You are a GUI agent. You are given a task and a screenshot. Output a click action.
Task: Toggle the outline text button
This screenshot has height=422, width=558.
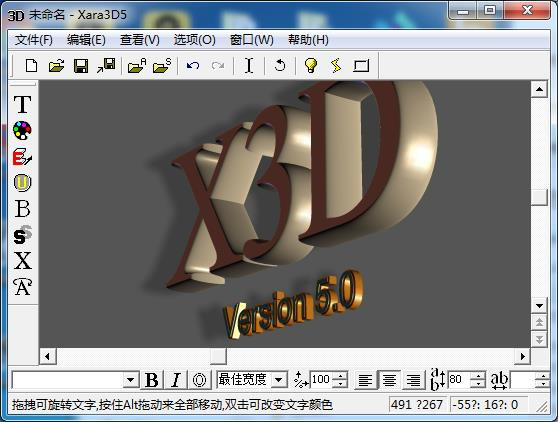199,380
